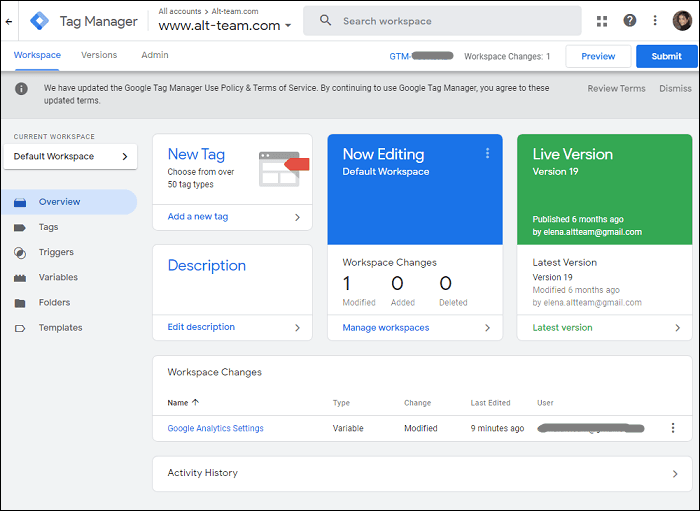Expand the Activity History chevron

[675, 474]
